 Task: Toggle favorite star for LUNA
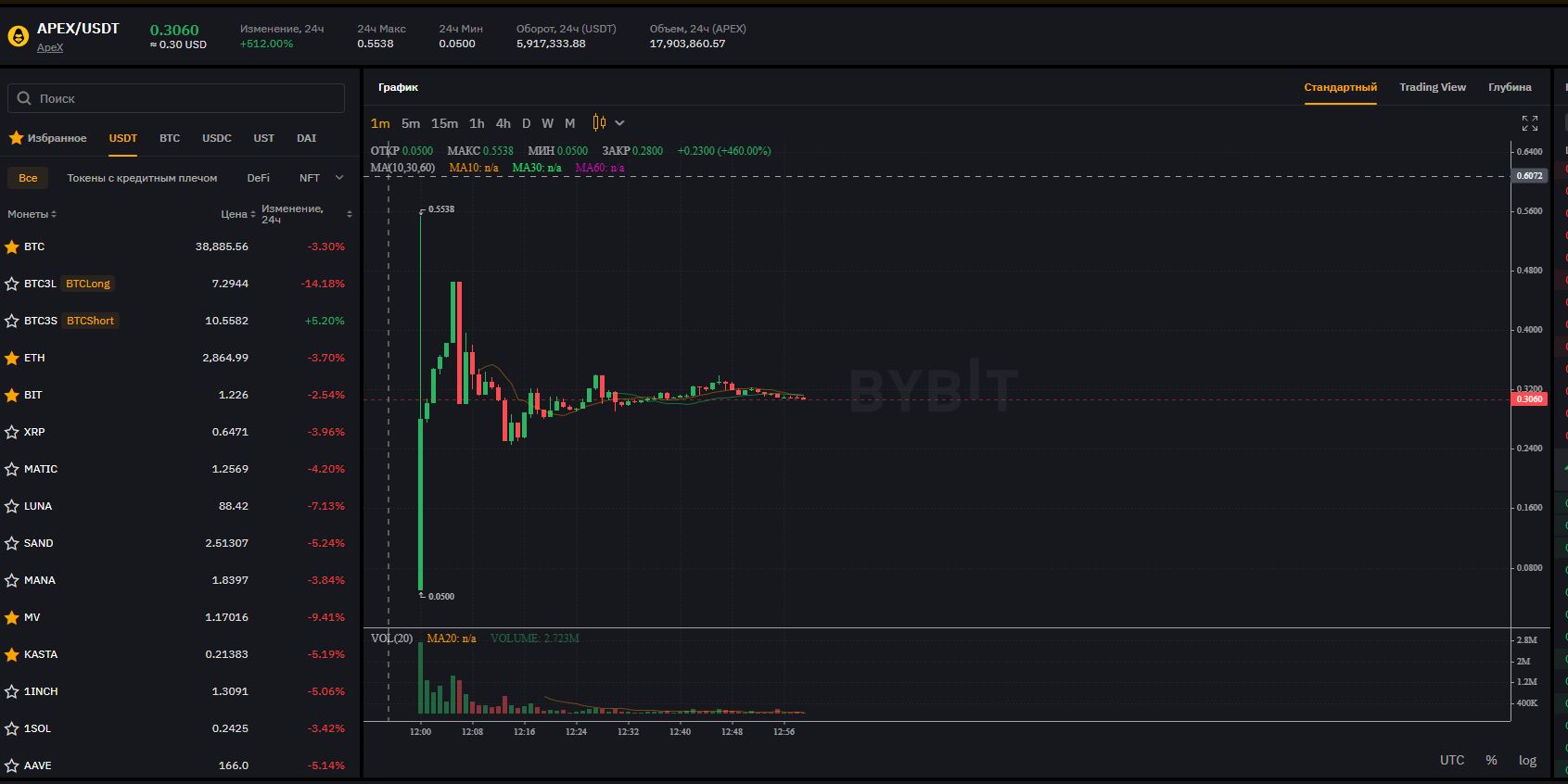coord(12,506)
